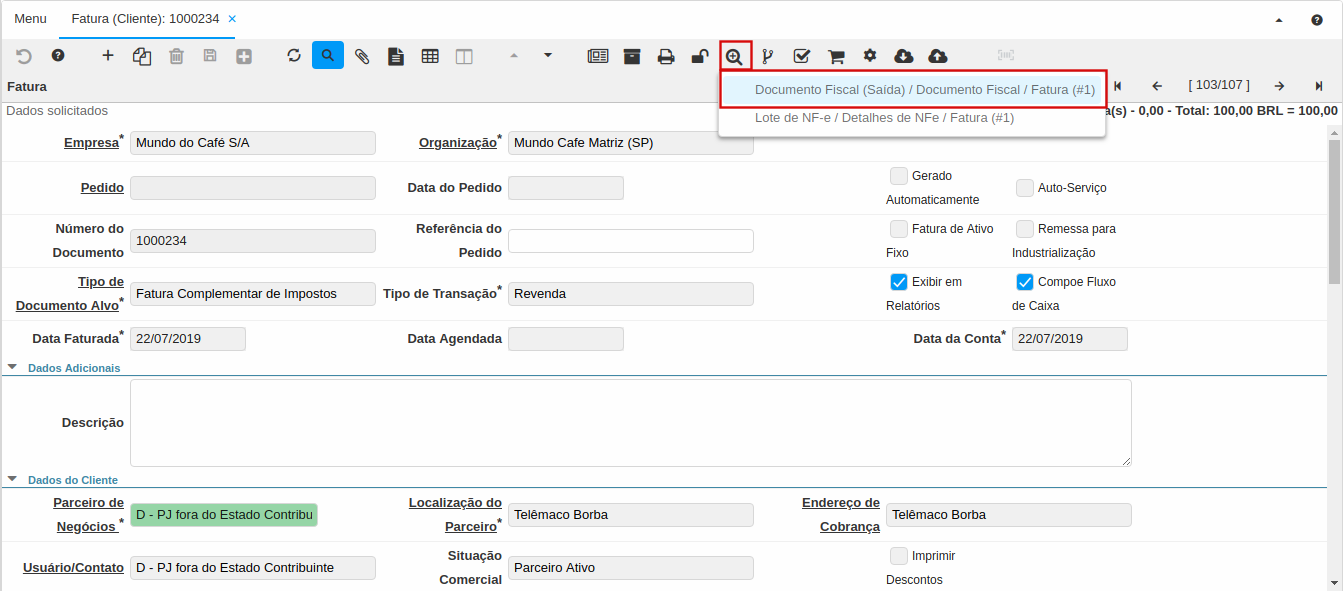The width and height of the screenshot is (1343, 591).
Task: Select Lote de NF-e menu entry
Action: 884,118
